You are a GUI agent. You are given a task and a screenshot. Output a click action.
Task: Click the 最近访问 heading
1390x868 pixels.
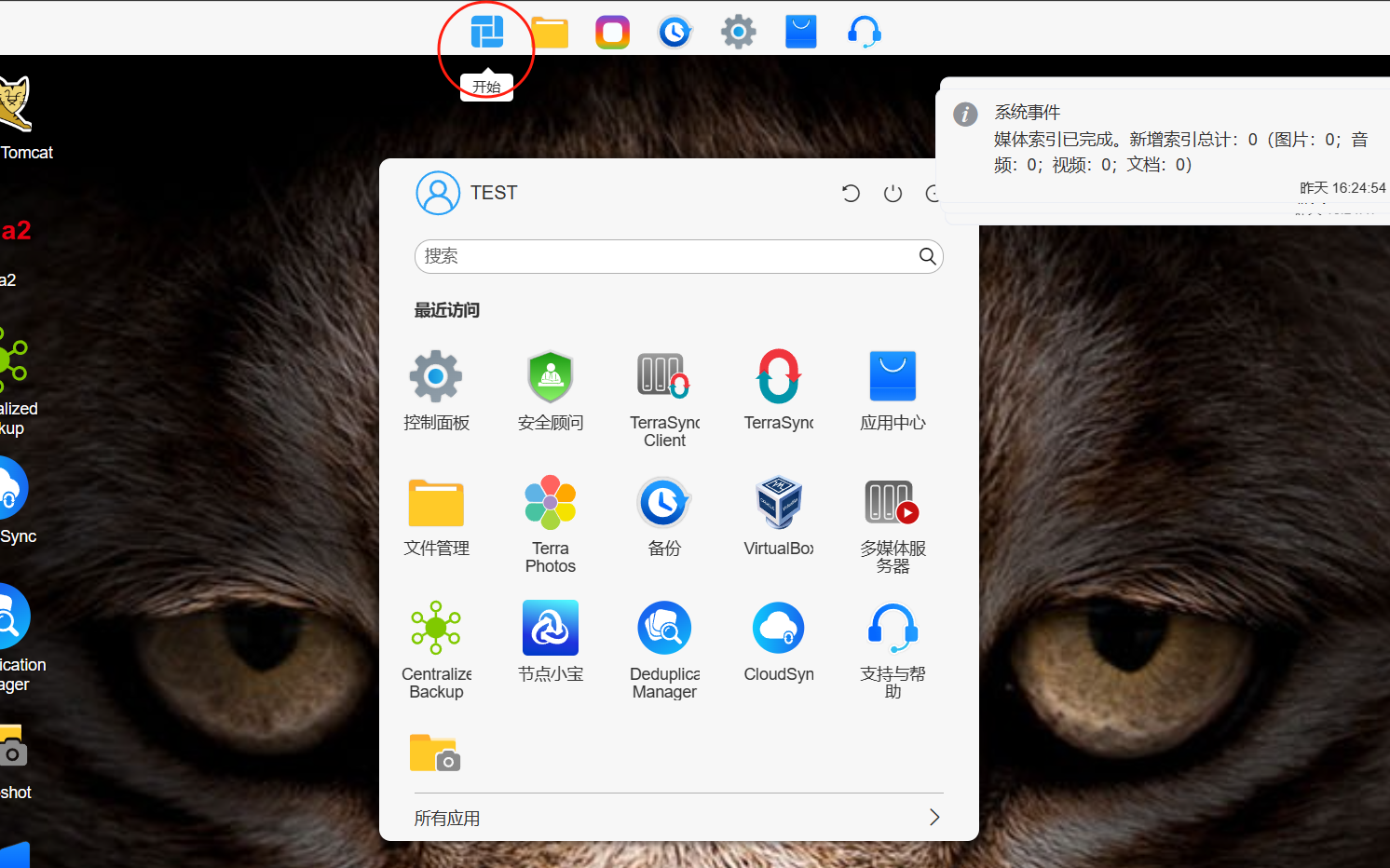(447, 310)
